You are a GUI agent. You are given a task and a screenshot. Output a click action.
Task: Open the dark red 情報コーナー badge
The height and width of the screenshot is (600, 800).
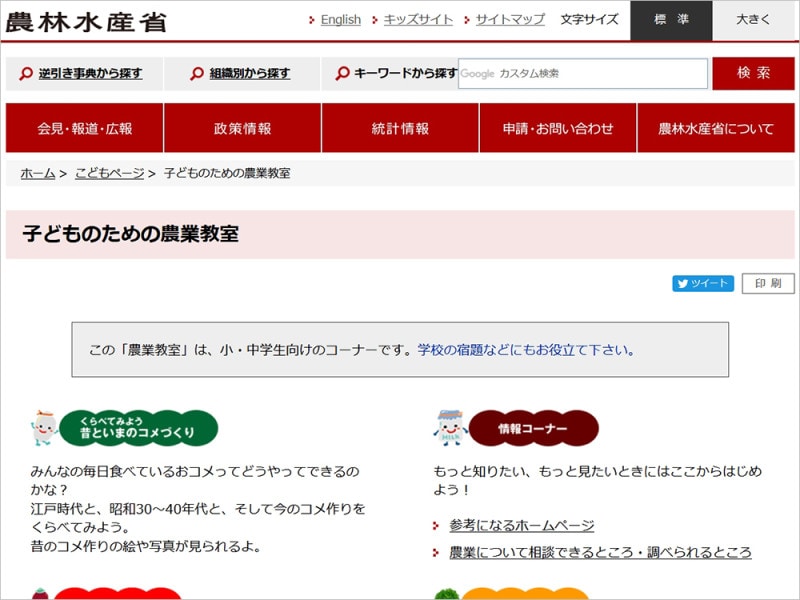point(535,425)
